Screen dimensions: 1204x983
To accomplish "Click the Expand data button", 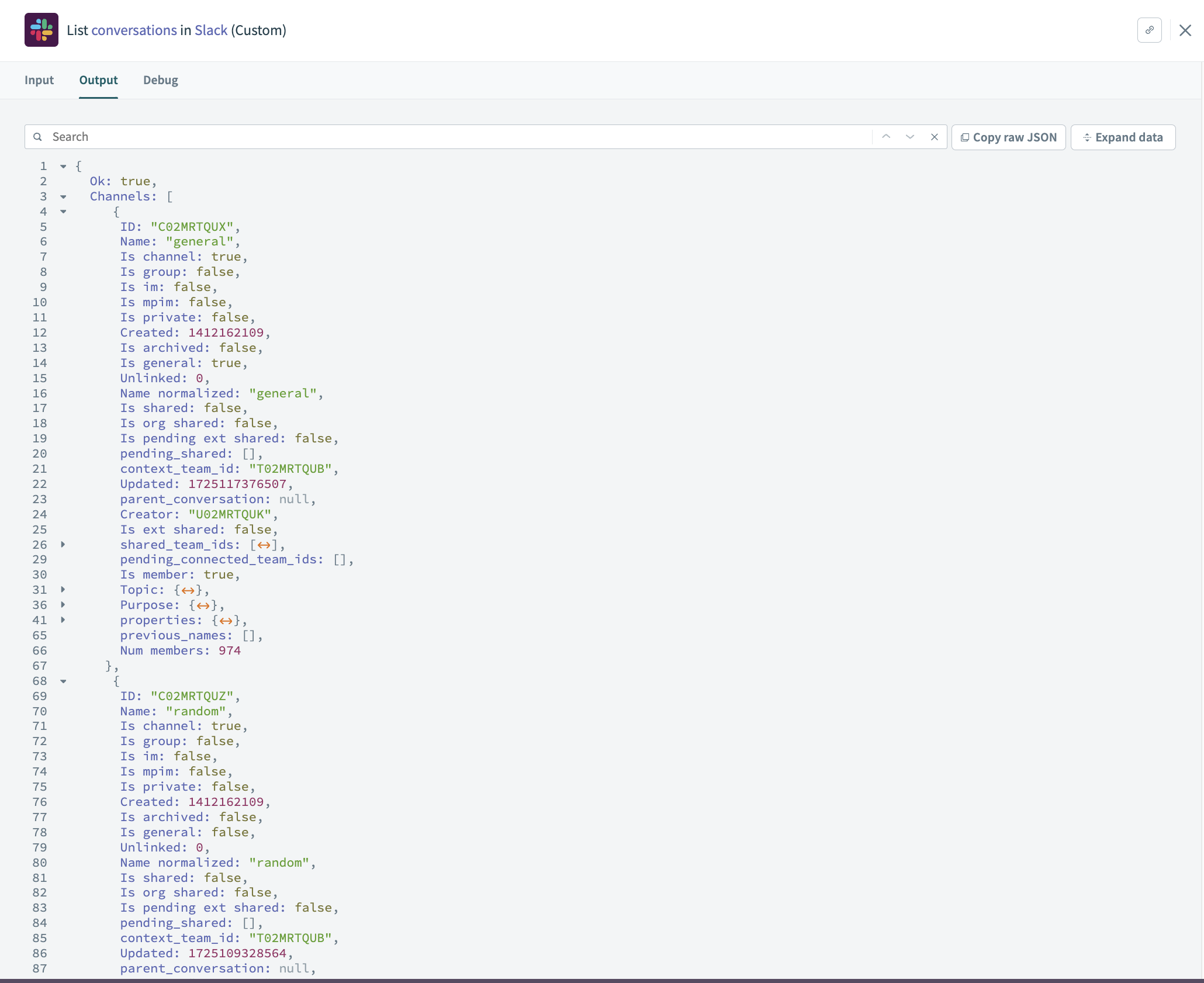I will tap(1123, 137).
